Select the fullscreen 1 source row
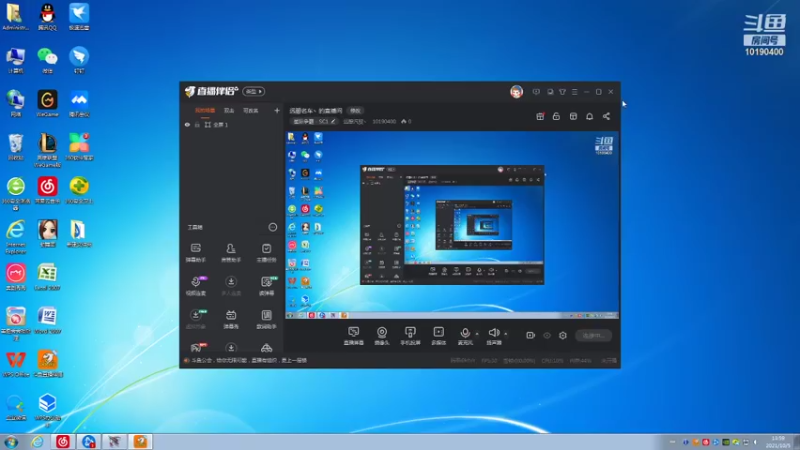The width and height of the screenshot is (800, 450). [232, 124]
